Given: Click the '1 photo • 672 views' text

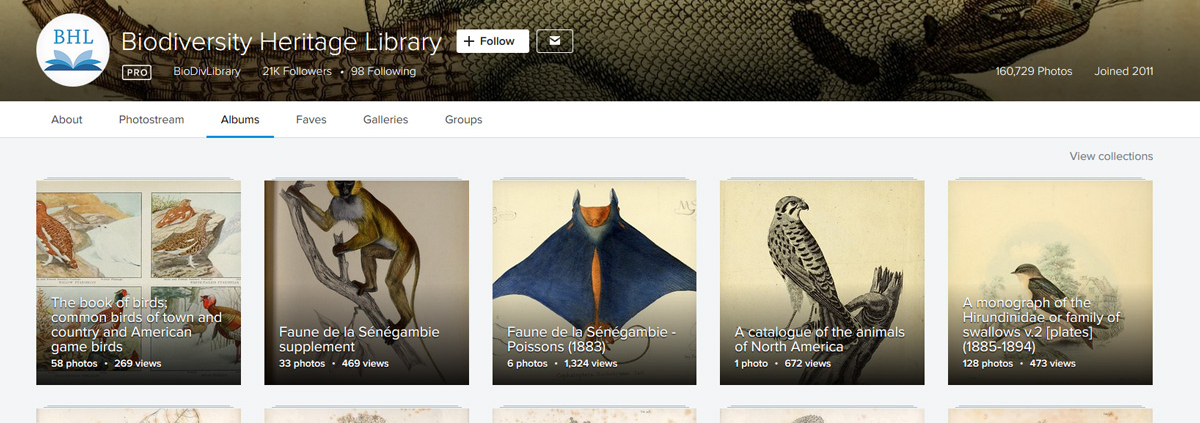Looking at the screenshot, I should pyautogui.click(x=783, y=364).
